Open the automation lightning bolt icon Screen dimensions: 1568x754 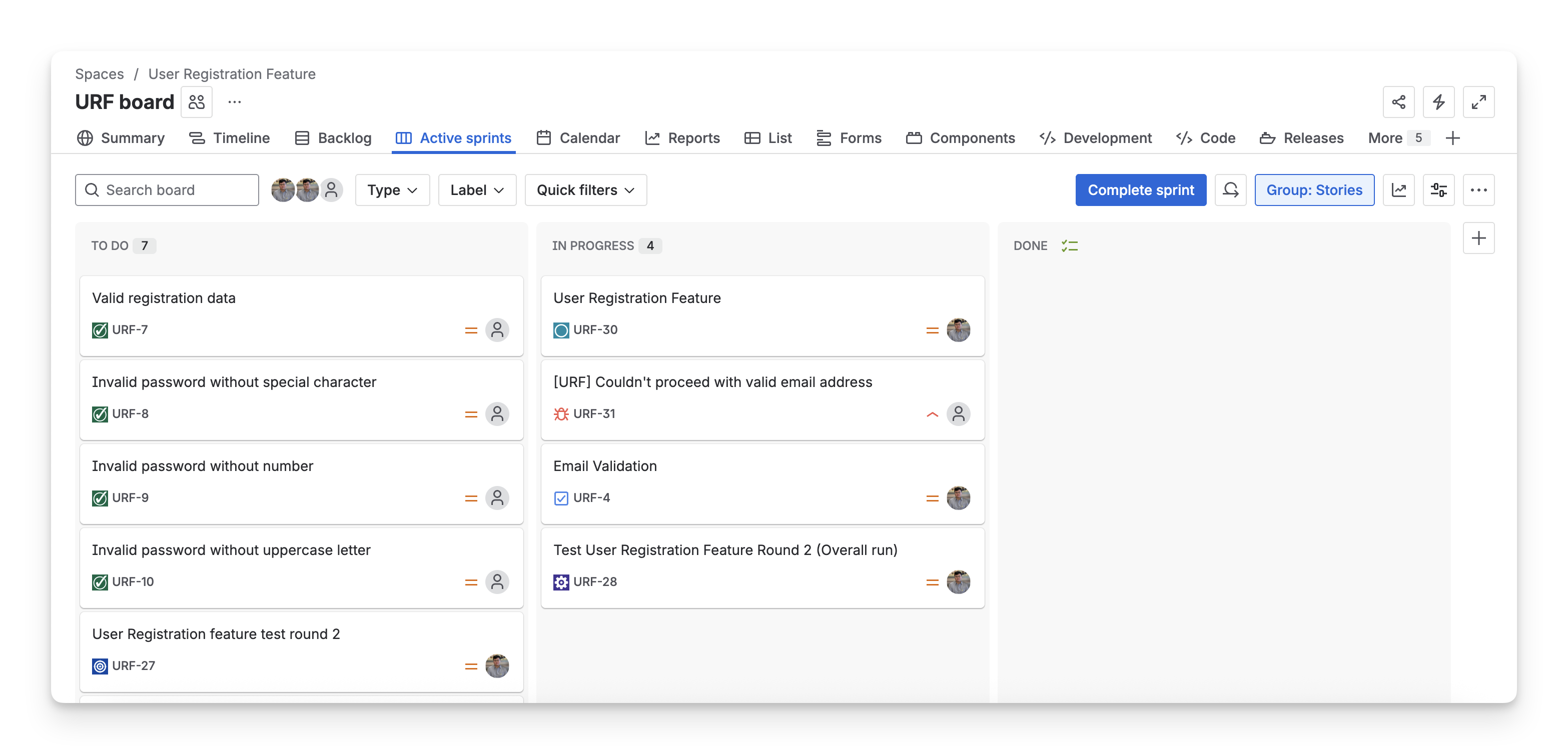(1438, 102)
